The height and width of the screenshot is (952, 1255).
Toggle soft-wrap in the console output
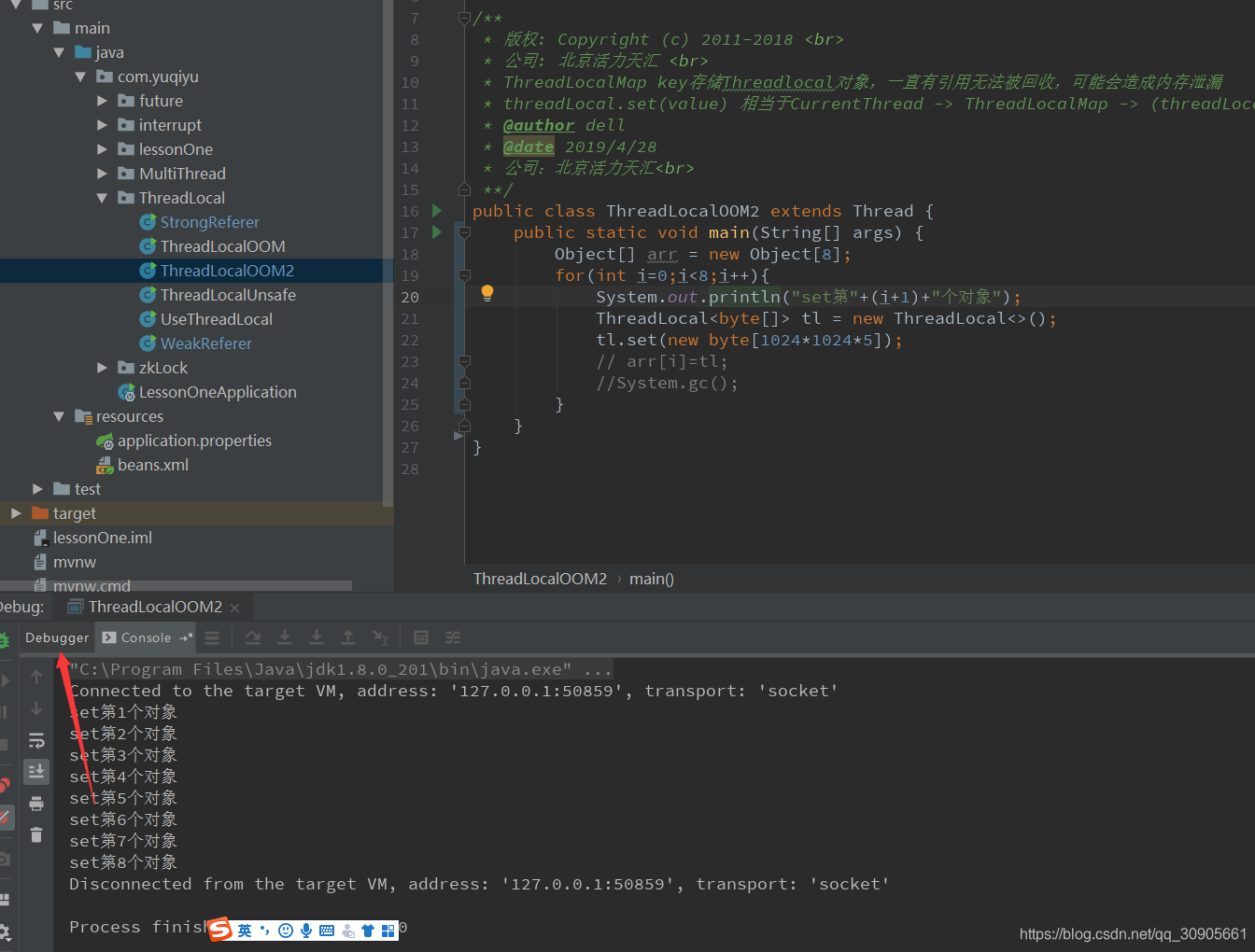click(x=36, y=740)
